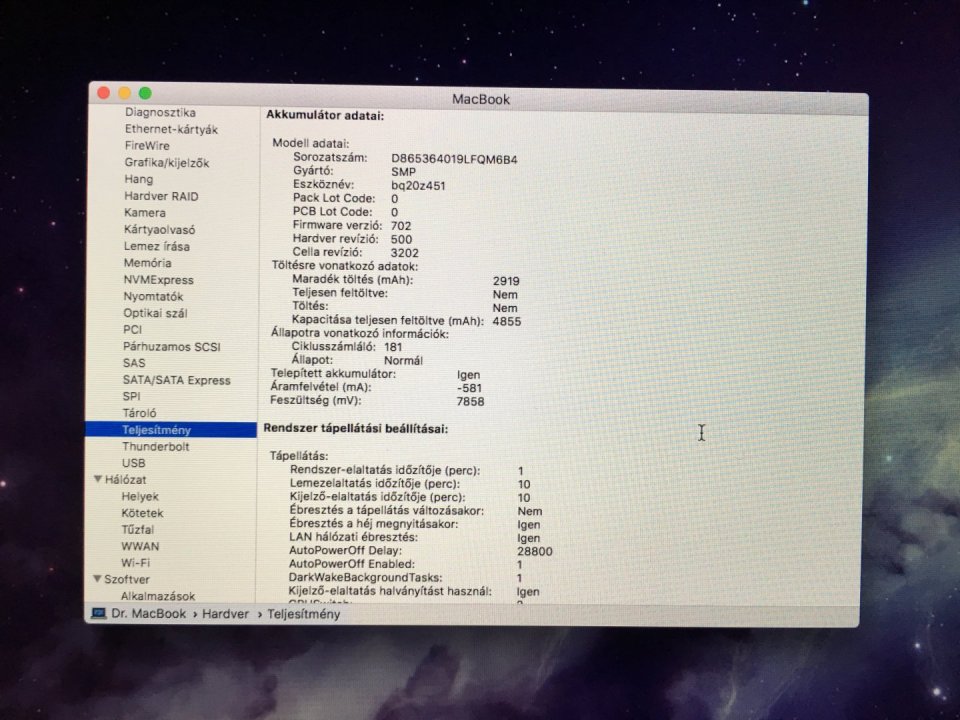Click Rendszer tápellátási beállításai heading

pyautogui.click(x=356, y=429)
